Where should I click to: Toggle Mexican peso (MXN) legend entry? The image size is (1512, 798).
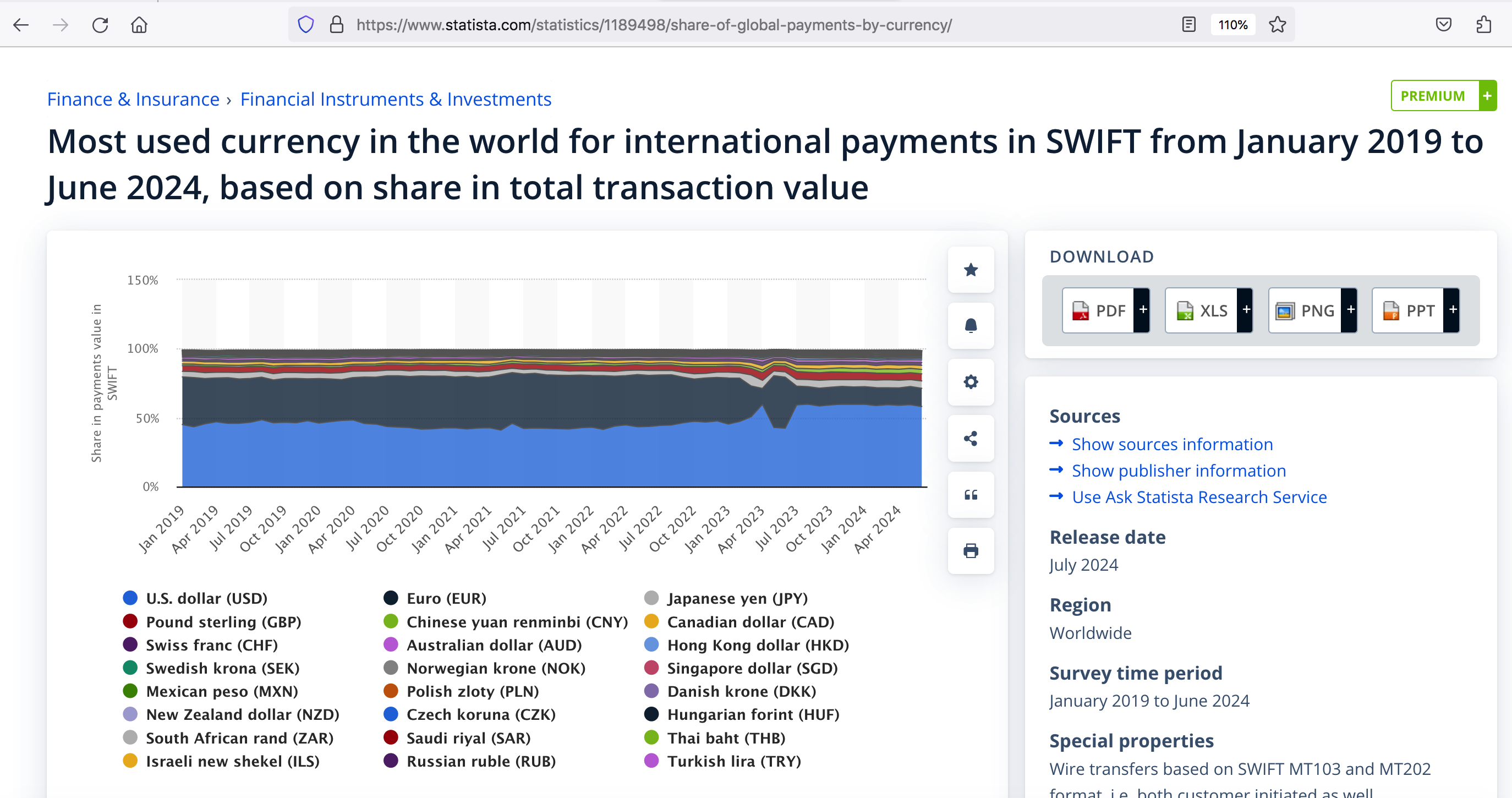[x=211, y=692]
